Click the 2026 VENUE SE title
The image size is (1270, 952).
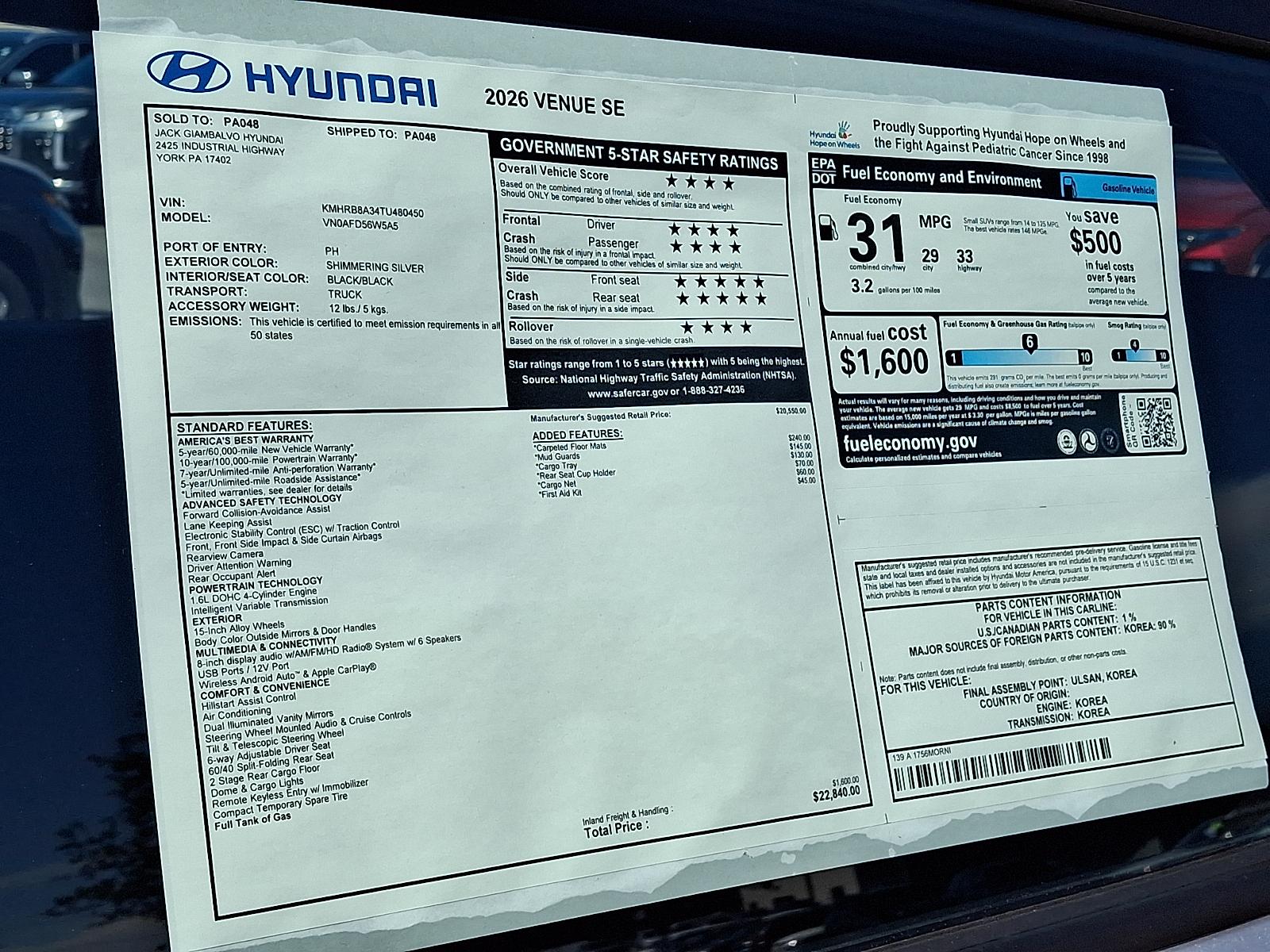click(x=555, y=102)
